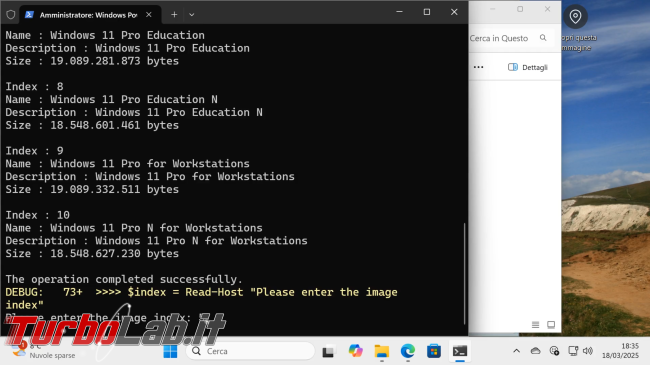650x365 pixels.
Task: Click 'Size : 19.089.281.873 bytes' line
Action: click(92, 61)
